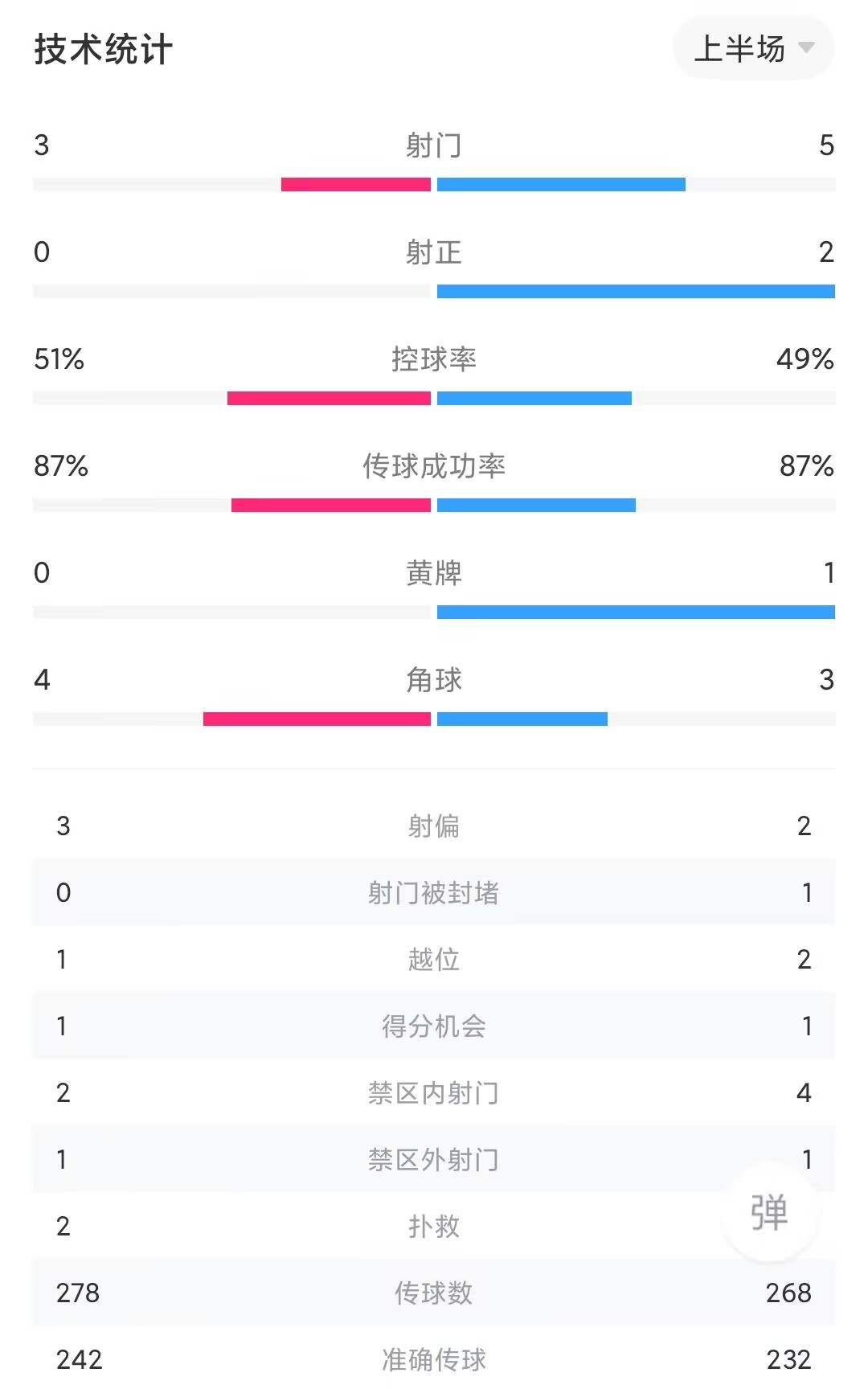
Task: Select the 控球率 stat label
Action: pyautogui.click(x=434, y=359)
